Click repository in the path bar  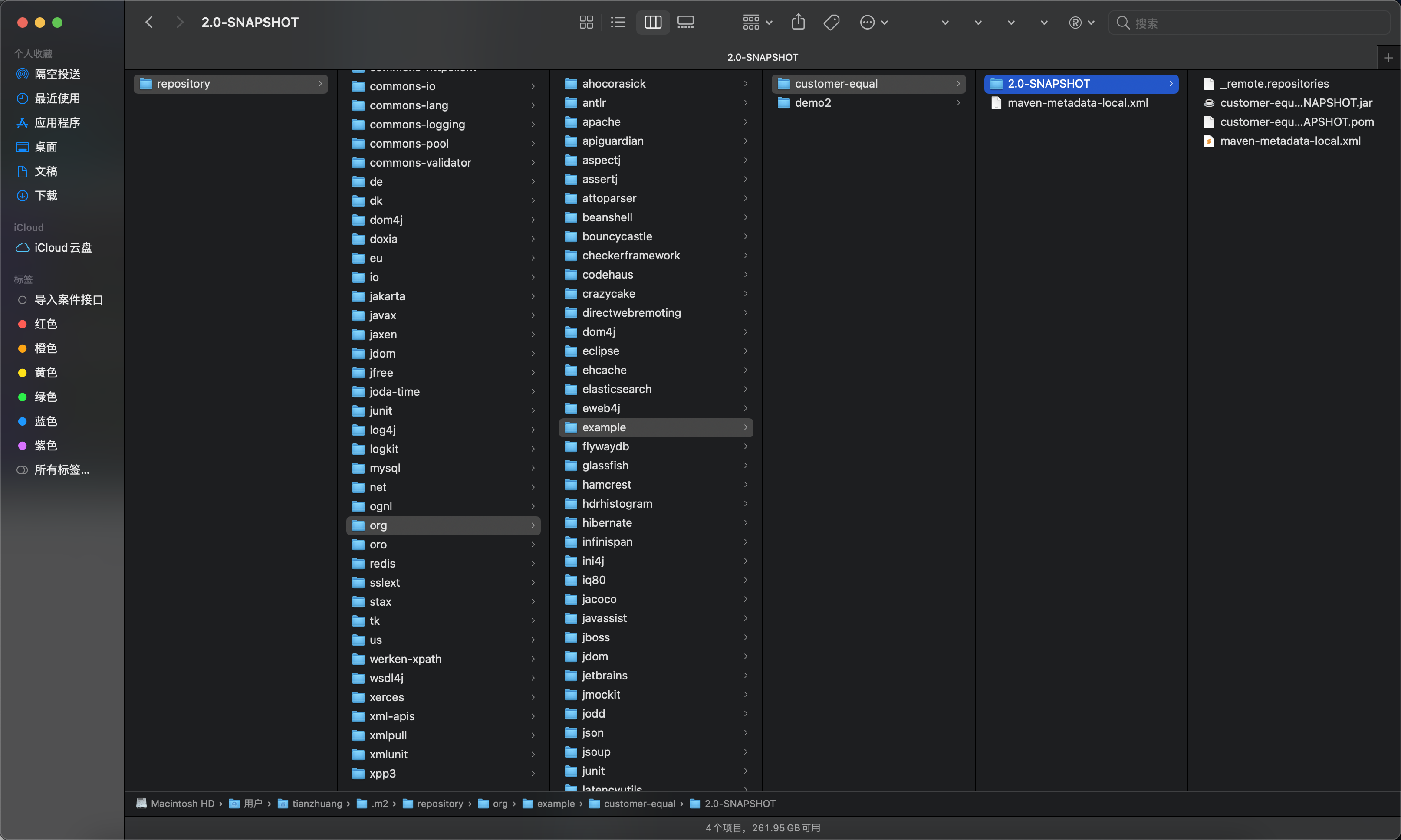coord(439,804)
